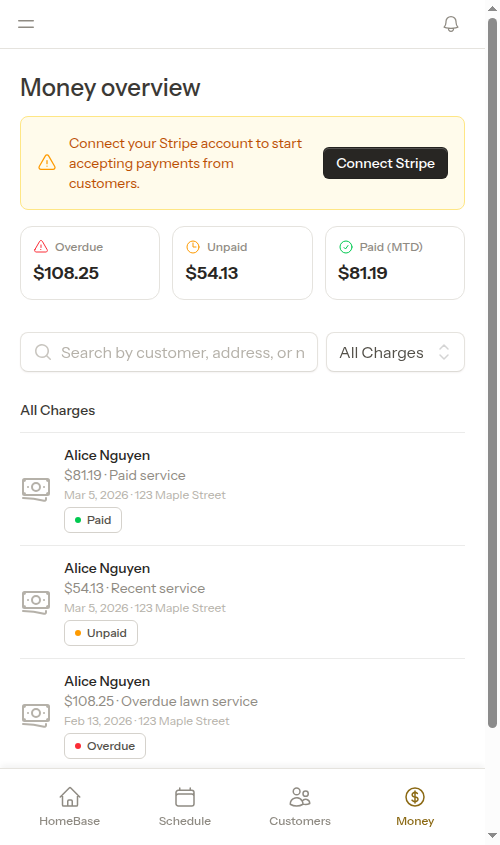This screenshot has height=845, width=500.
Task: Click the $81.19 · Paid service text
Action: pyautogui.click(x=125, y=475)
